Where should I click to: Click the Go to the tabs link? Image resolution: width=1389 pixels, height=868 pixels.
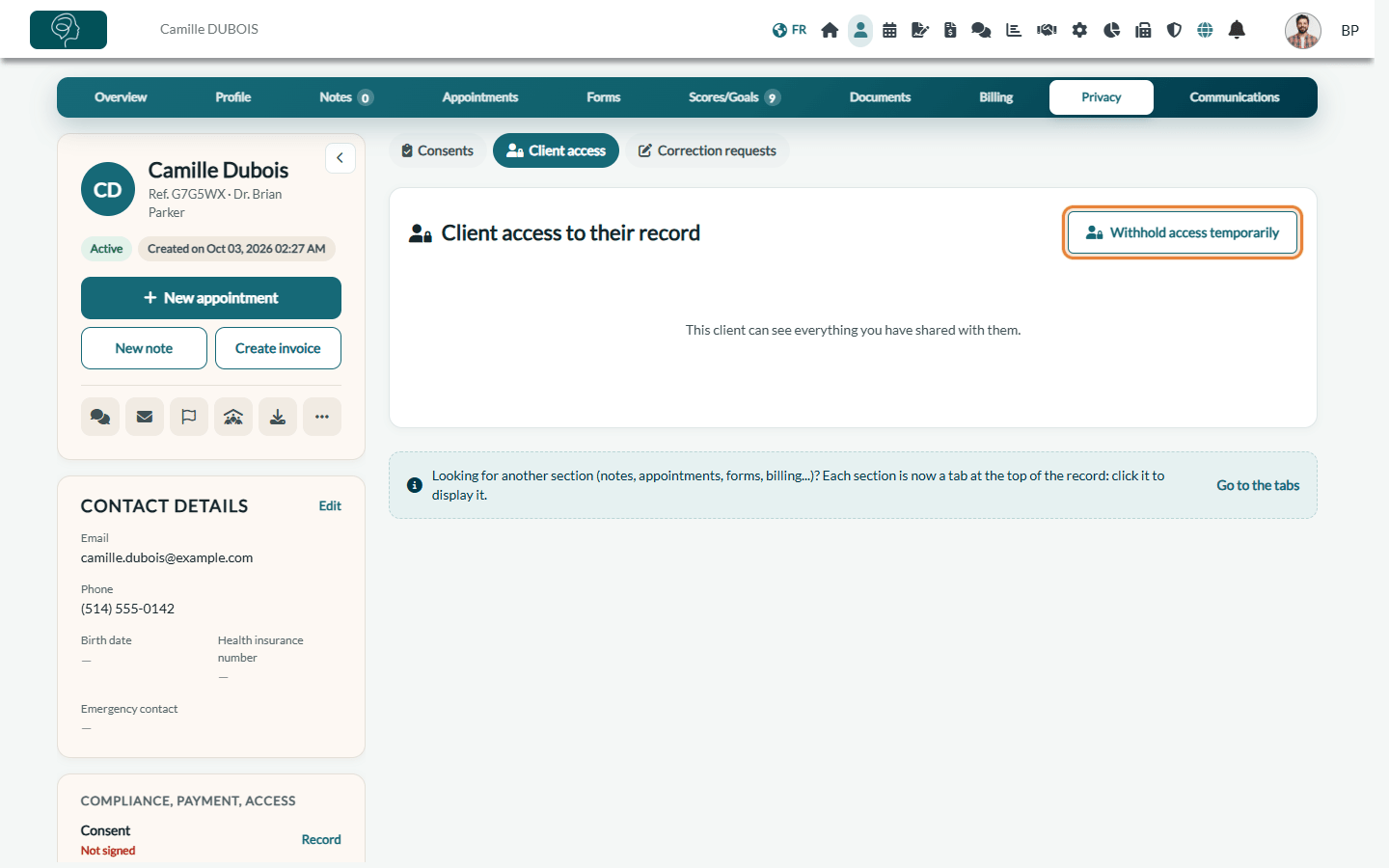pos(1258,485)
